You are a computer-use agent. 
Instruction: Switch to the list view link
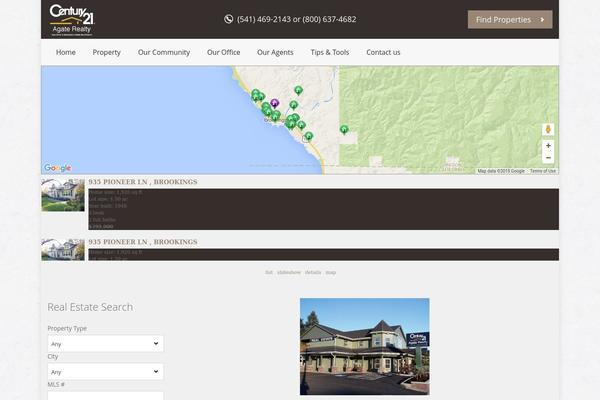tap(269, 273)
